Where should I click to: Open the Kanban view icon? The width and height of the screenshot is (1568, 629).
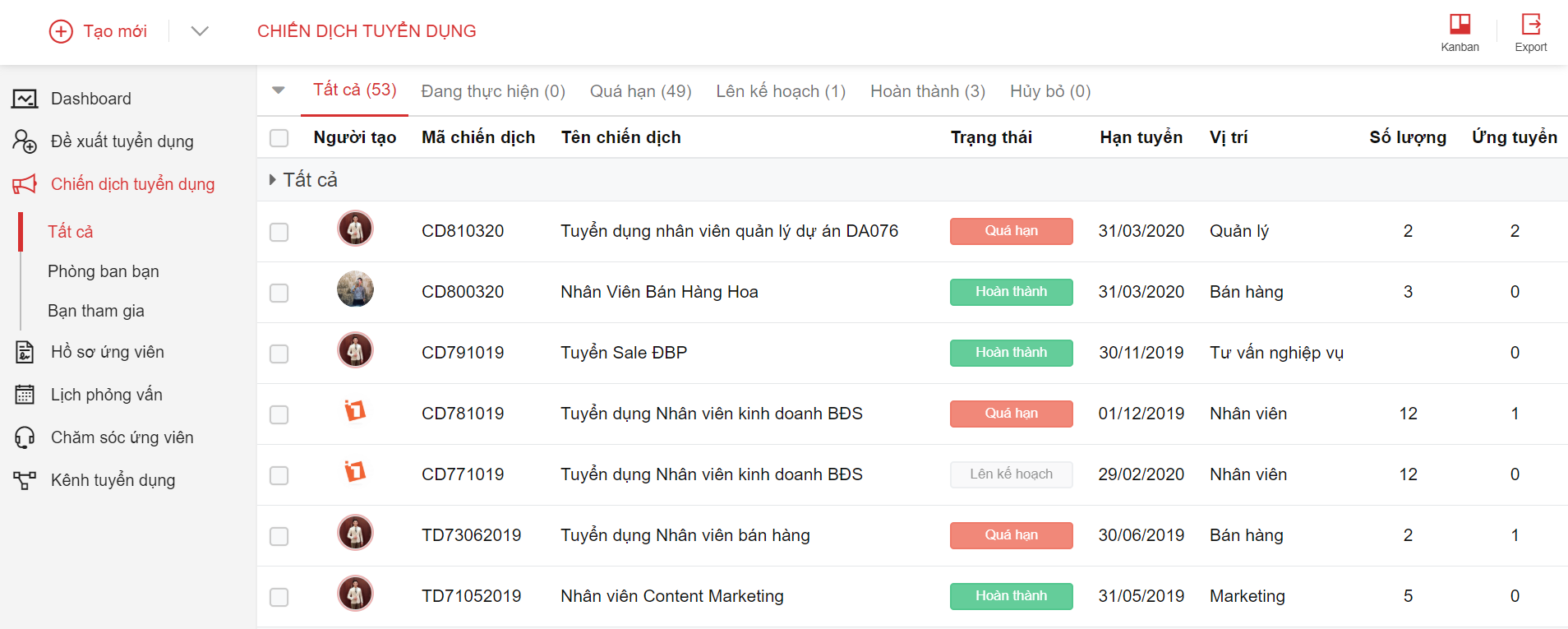pos(1460,24)
